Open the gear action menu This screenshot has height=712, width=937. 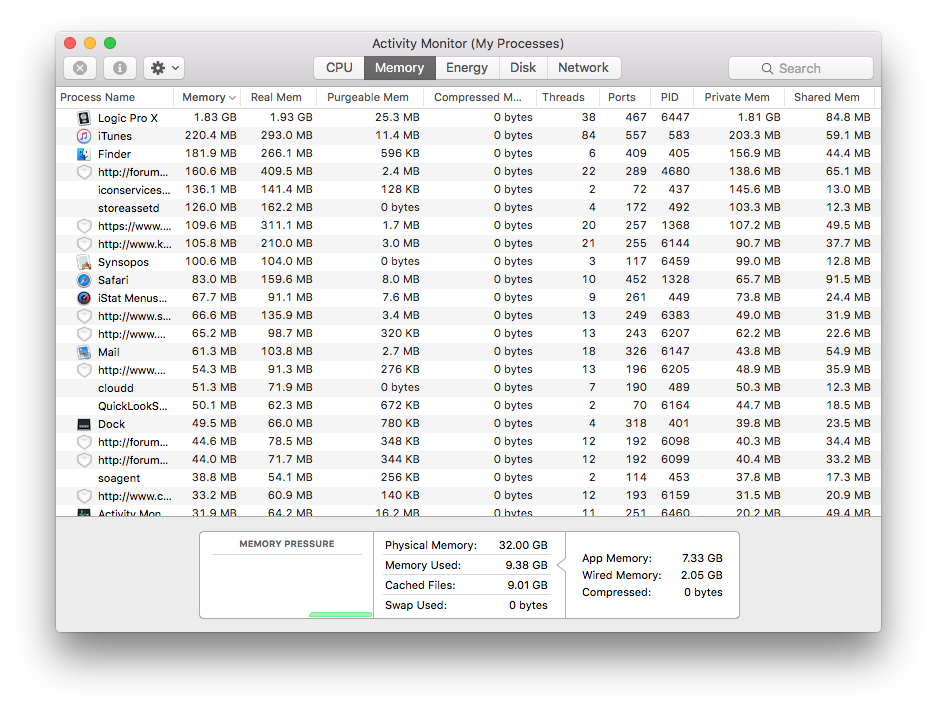click(164, 68)
